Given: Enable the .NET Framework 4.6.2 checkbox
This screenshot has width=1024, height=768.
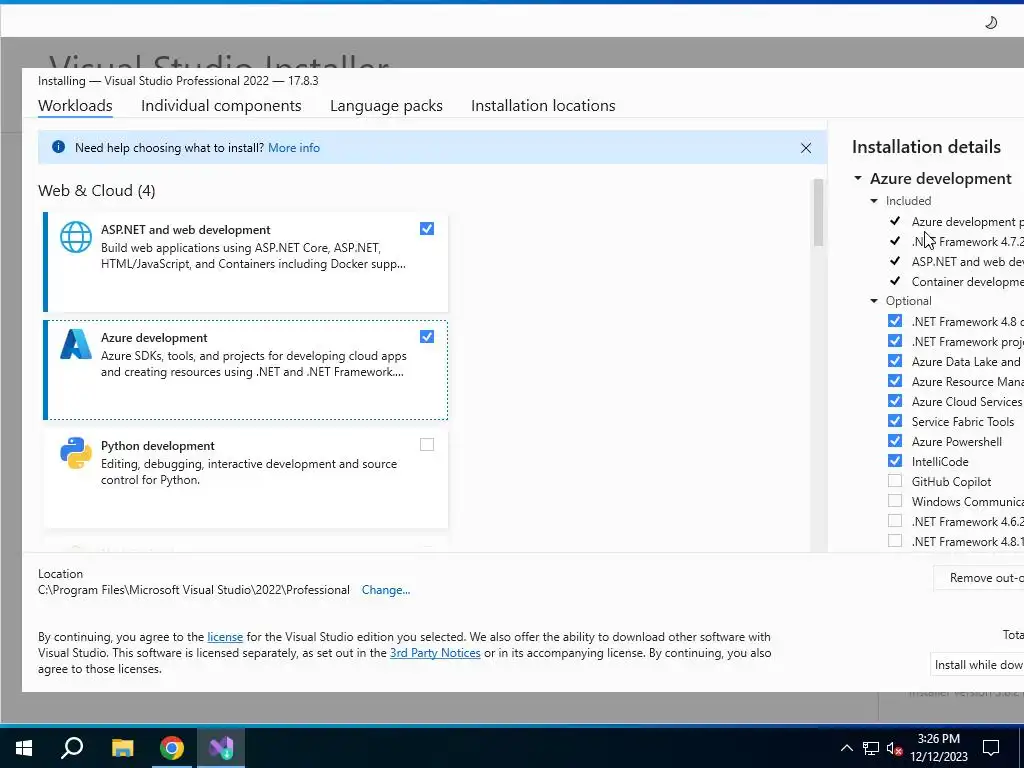Looking at the screenshot, I should 895,521.
